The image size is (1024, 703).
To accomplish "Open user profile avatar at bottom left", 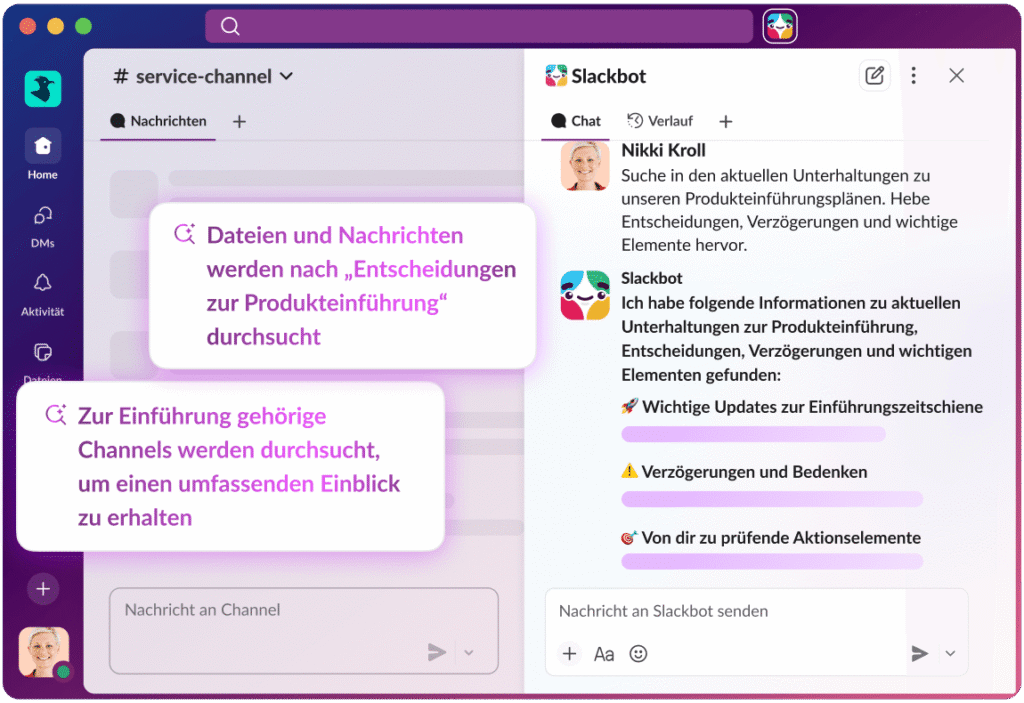I will pos(44,652).
